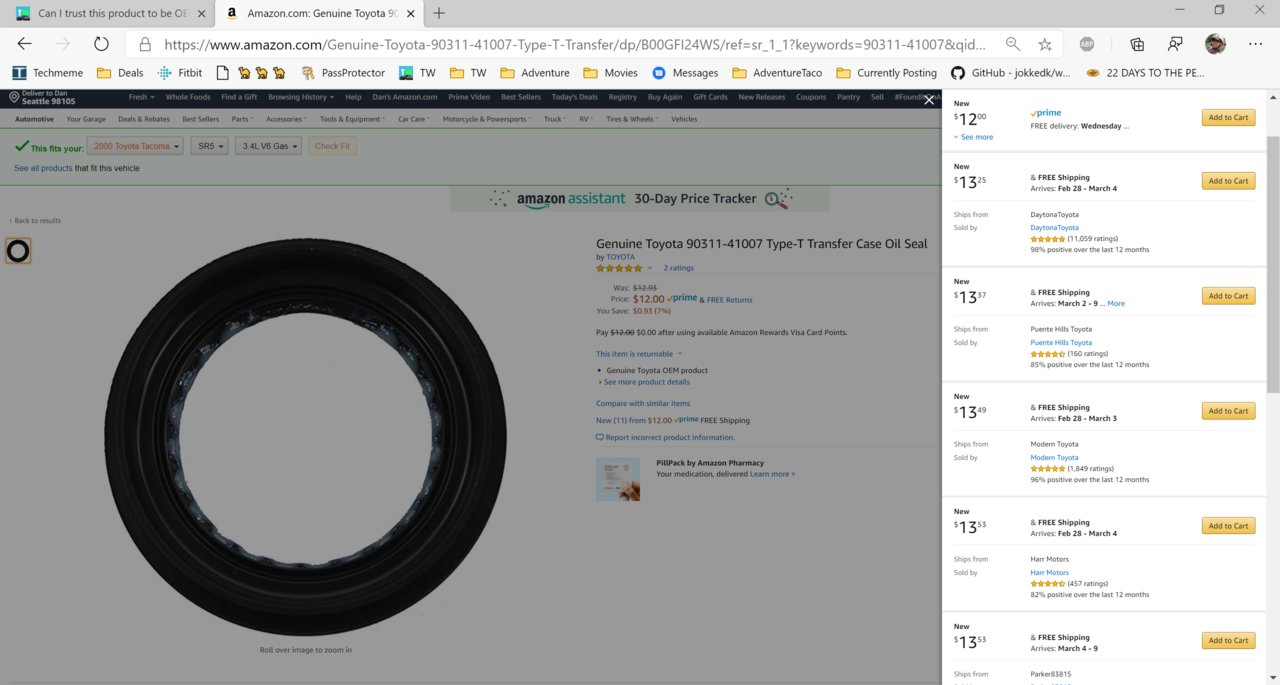The height and width of the screenshot is (685, 1280).
Task: Open the AdventureTaco bookmarks folder
Action: [777, 73]
